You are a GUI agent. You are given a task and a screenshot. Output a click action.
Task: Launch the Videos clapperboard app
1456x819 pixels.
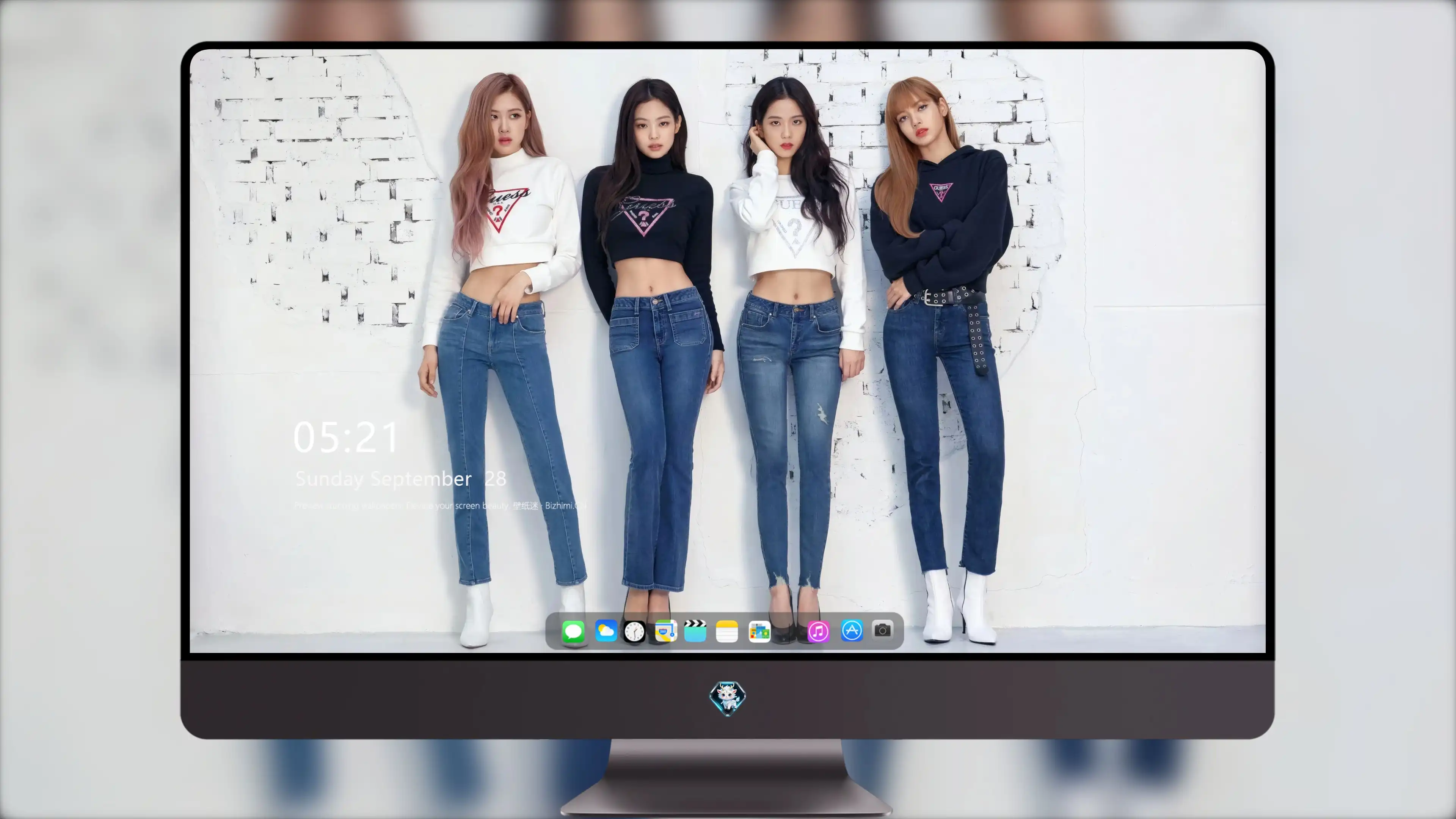coord(695,631)
